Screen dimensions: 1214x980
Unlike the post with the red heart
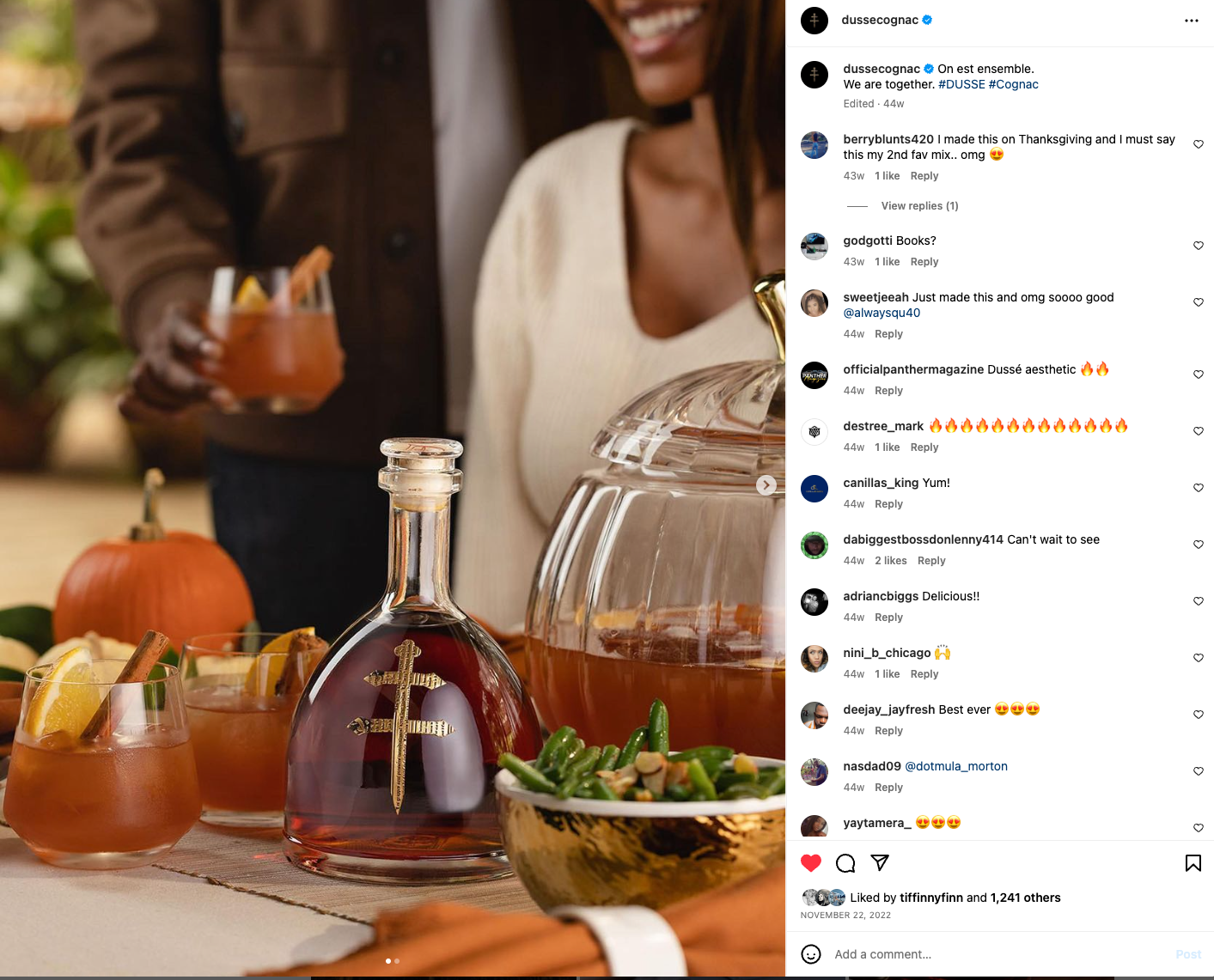coord(811,863)
